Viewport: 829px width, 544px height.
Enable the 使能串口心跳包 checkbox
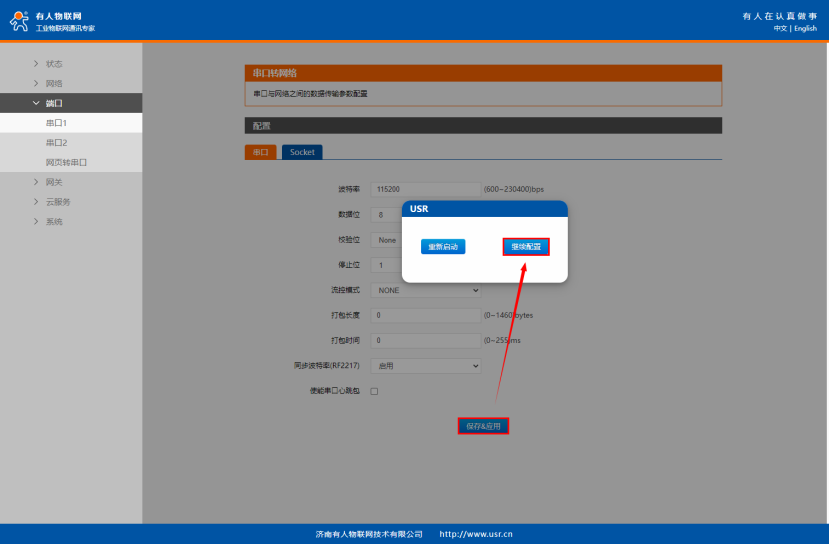point(374,391)
